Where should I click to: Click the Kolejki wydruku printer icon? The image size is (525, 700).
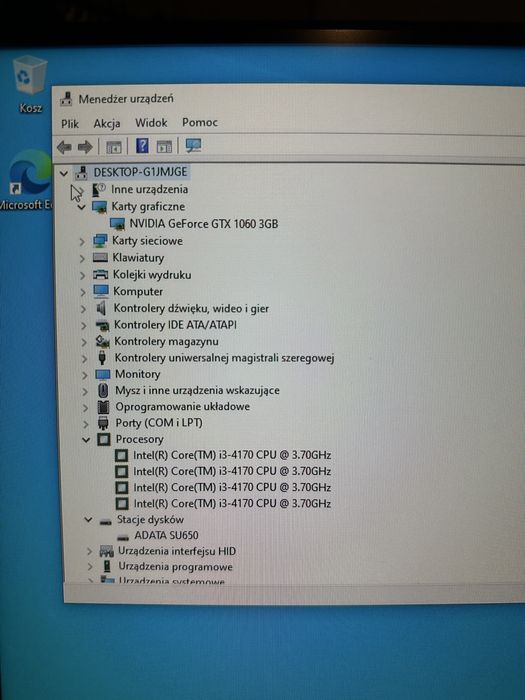[100, 275]
